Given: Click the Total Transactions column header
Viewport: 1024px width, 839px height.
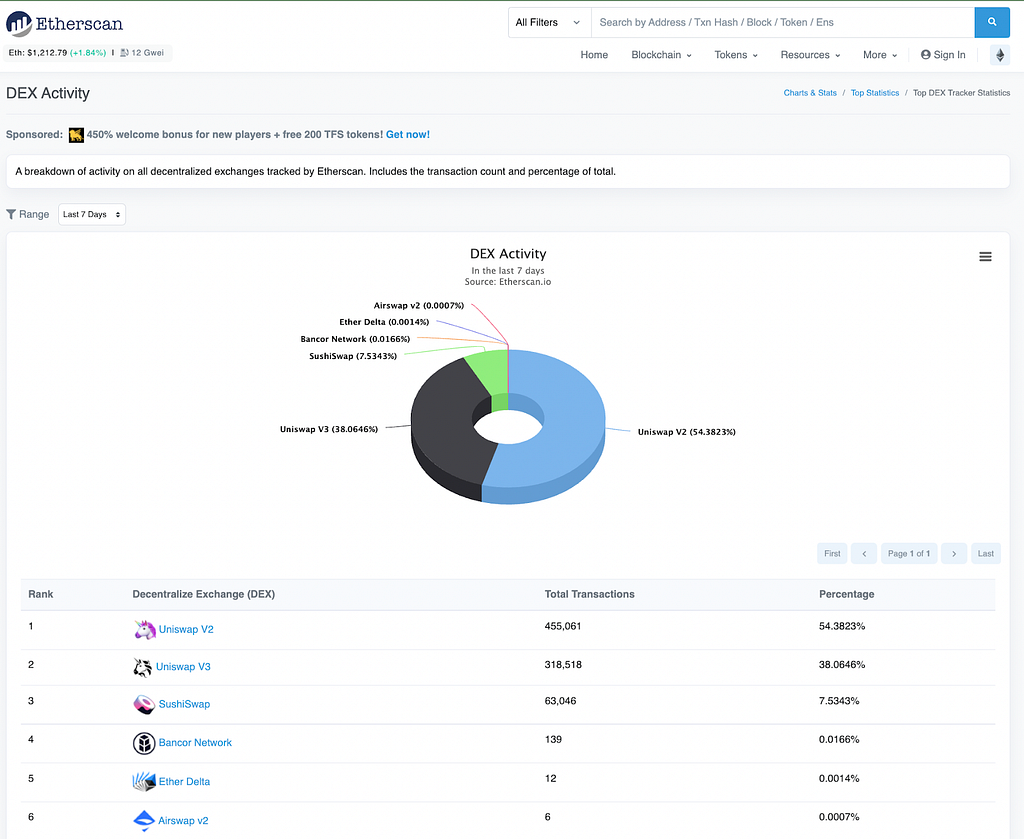Looking at the screenshot, I should [590, 594].
